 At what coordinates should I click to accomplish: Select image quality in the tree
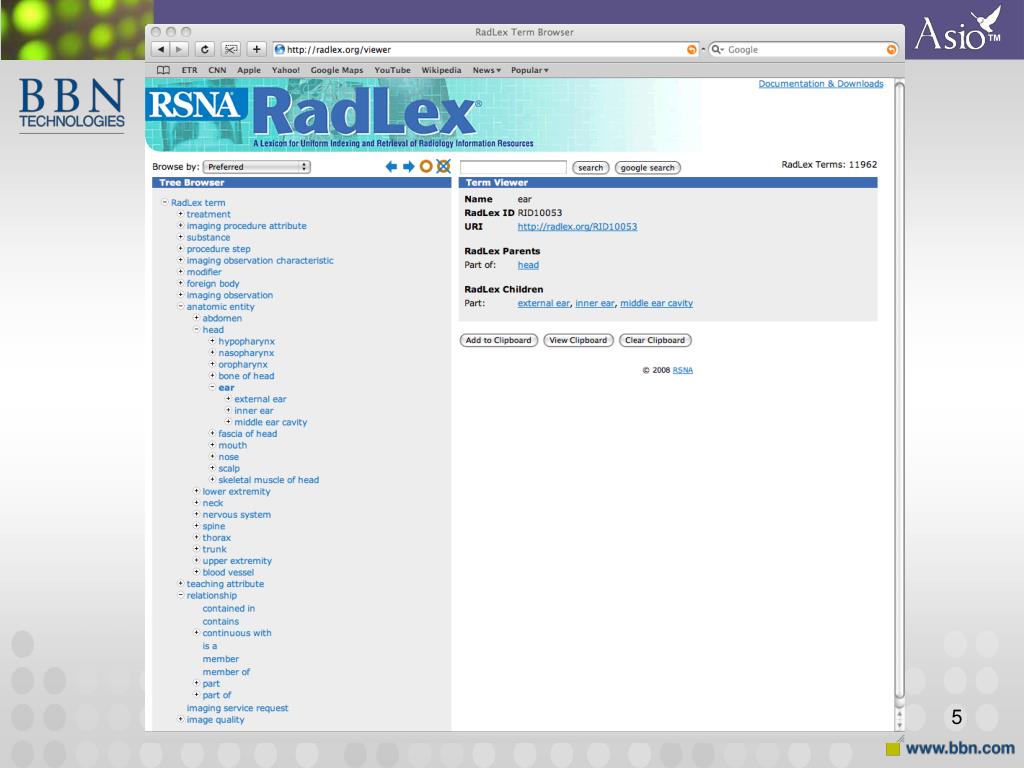click(x=216, y=720)
